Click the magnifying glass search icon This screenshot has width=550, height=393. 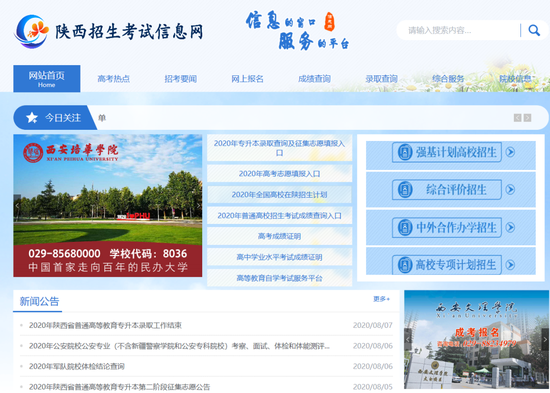(534, 31)
